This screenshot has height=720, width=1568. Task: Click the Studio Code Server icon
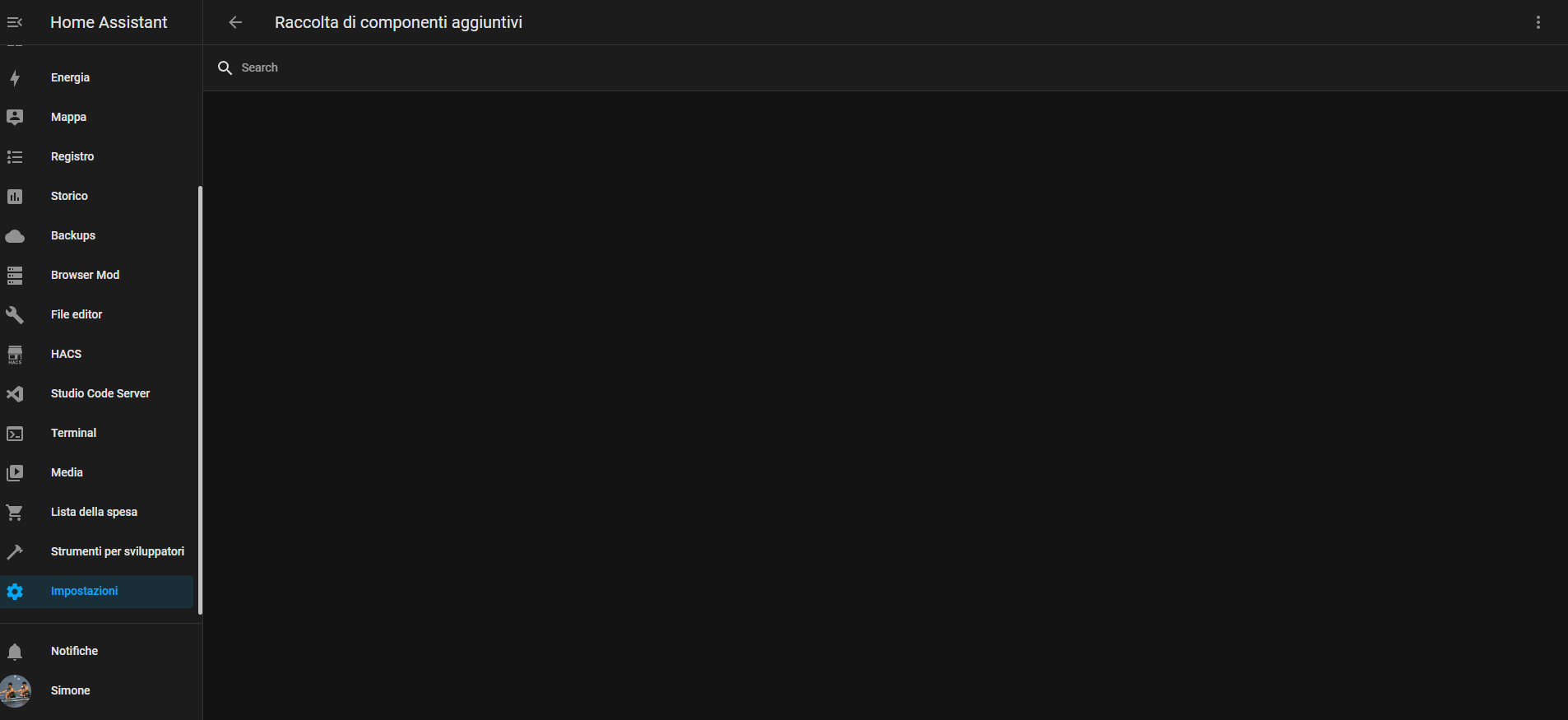click(15, 394)
